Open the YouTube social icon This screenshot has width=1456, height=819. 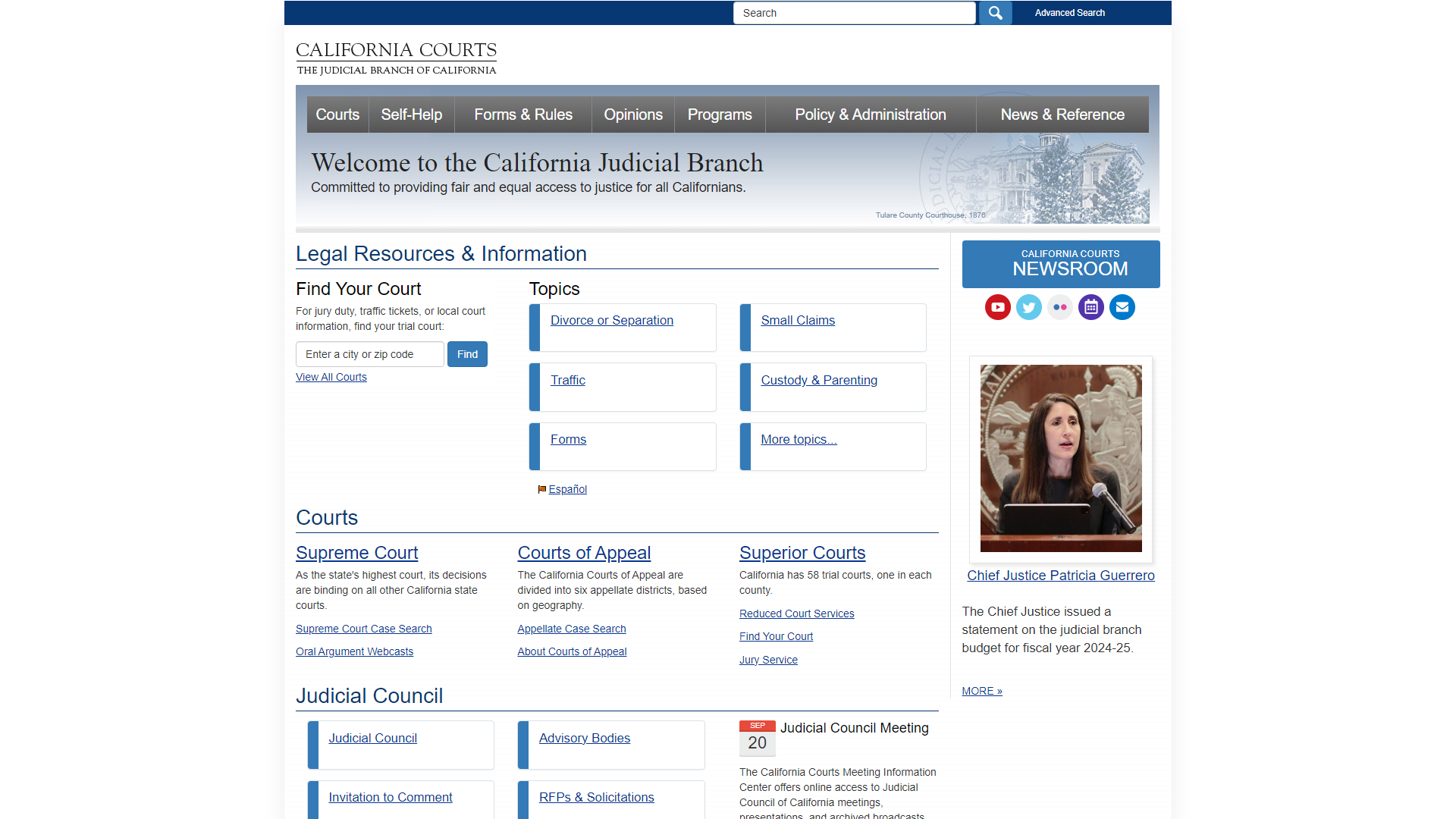point(998,307)
